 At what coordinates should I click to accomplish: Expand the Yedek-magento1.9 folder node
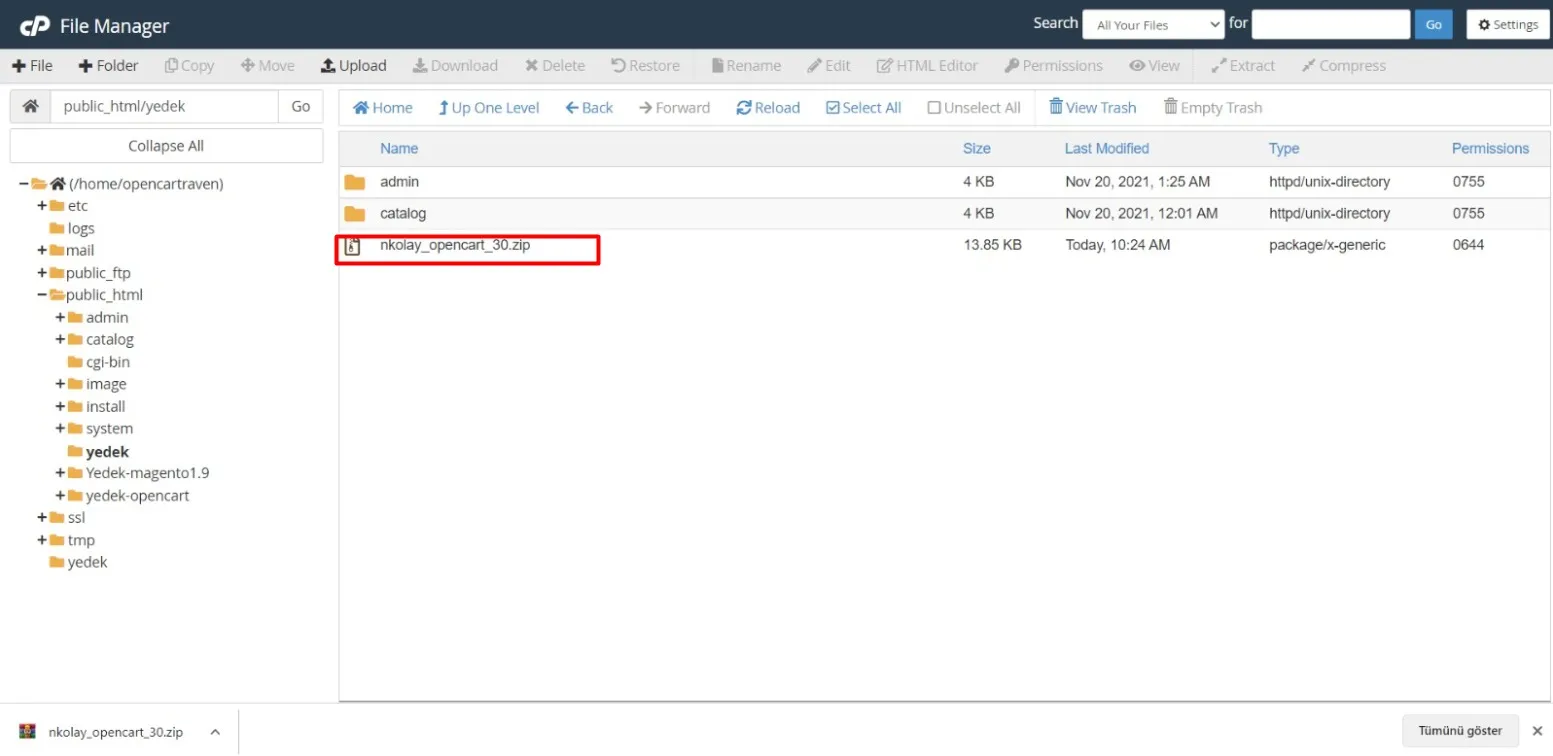[60, 473]
